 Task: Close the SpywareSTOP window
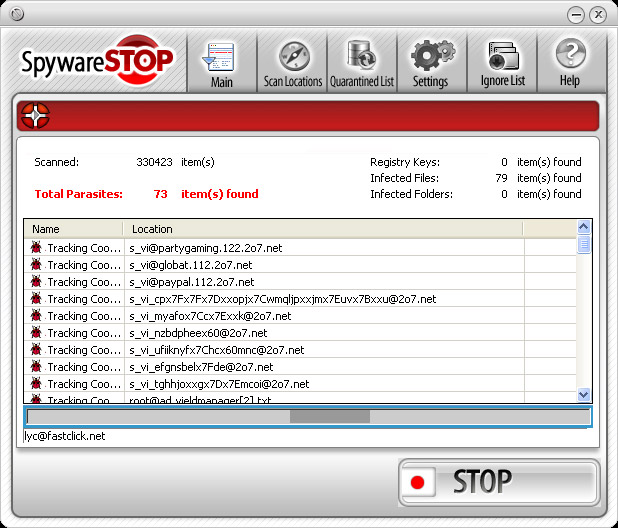[598, 15]
